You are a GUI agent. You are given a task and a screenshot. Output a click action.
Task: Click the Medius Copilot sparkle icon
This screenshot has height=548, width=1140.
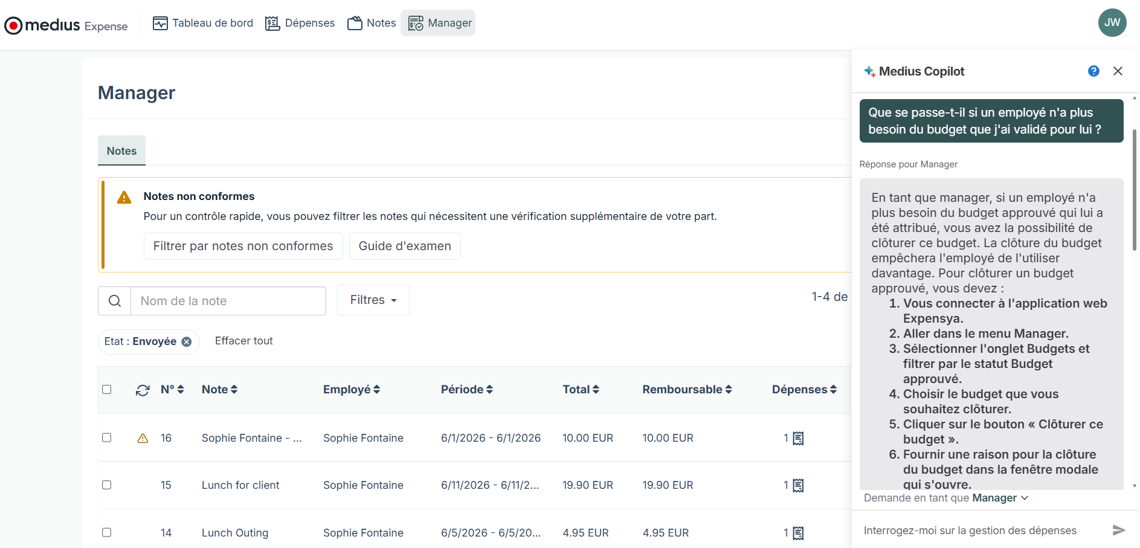pyautogui.click(x=870, y=71)
